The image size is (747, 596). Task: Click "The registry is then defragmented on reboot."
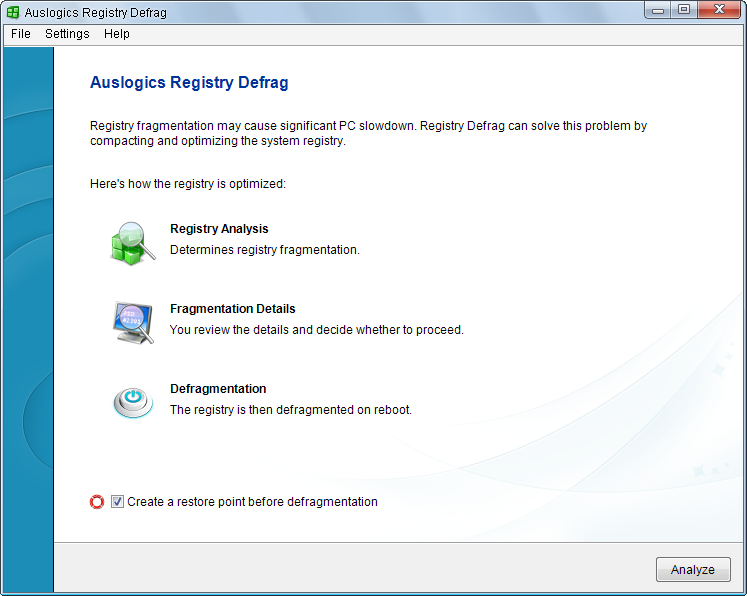pos(291,410)
